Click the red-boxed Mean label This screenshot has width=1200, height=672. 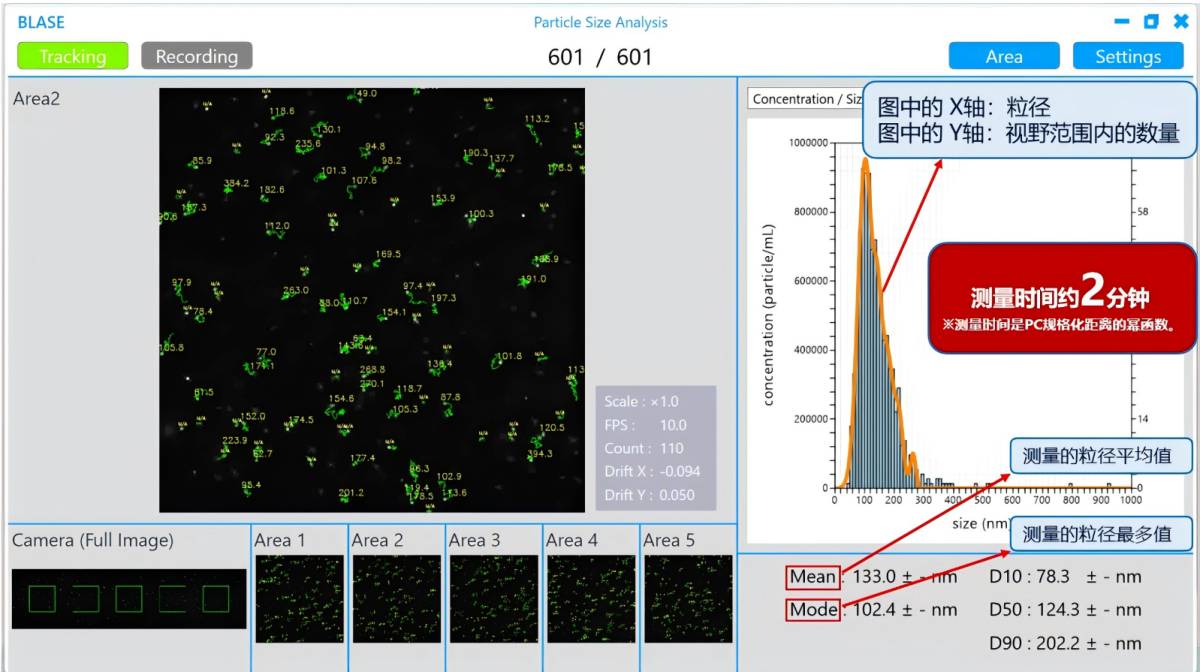(812, 576)
